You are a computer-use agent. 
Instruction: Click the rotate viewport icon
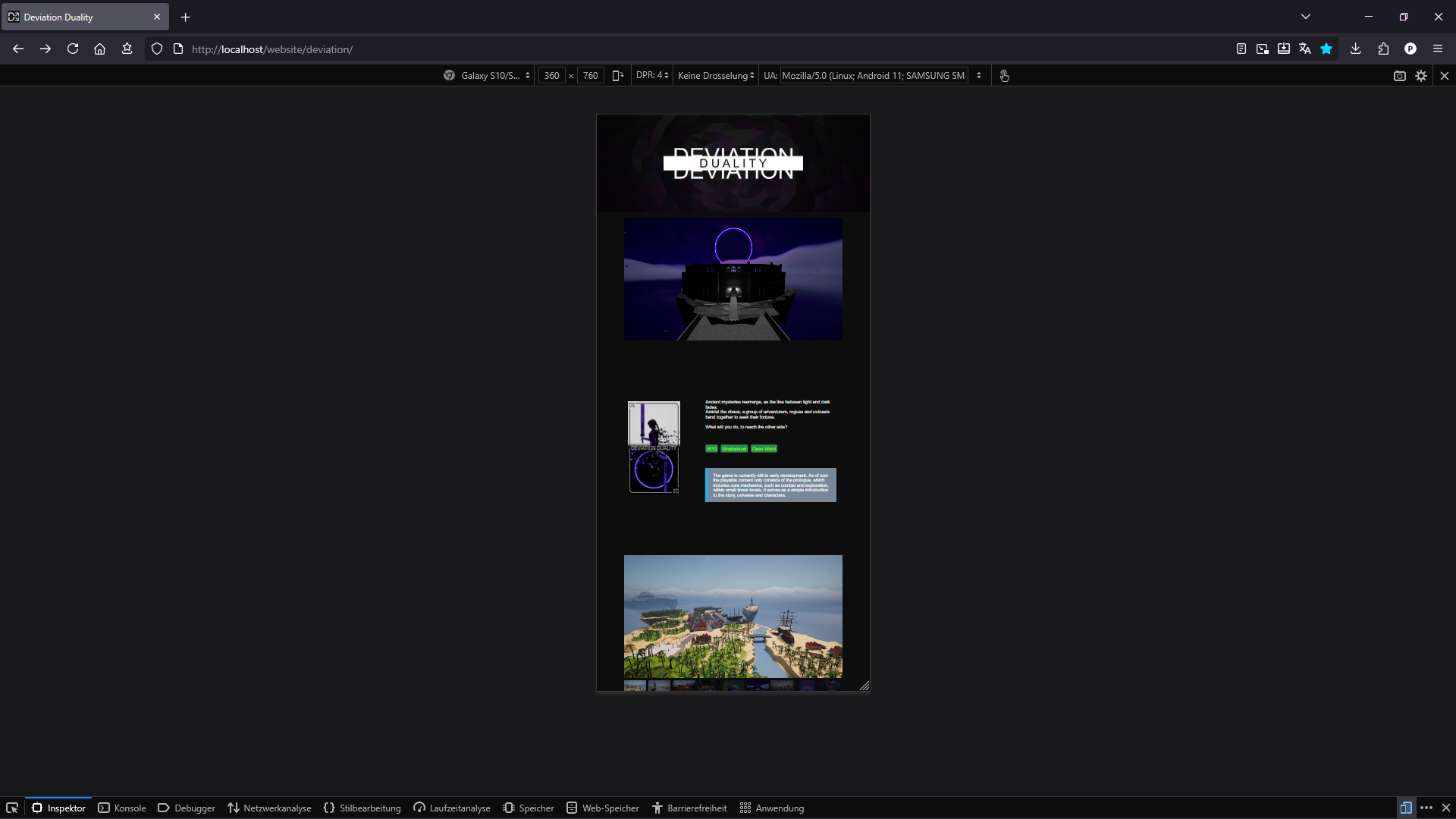[x=617, y=76]
